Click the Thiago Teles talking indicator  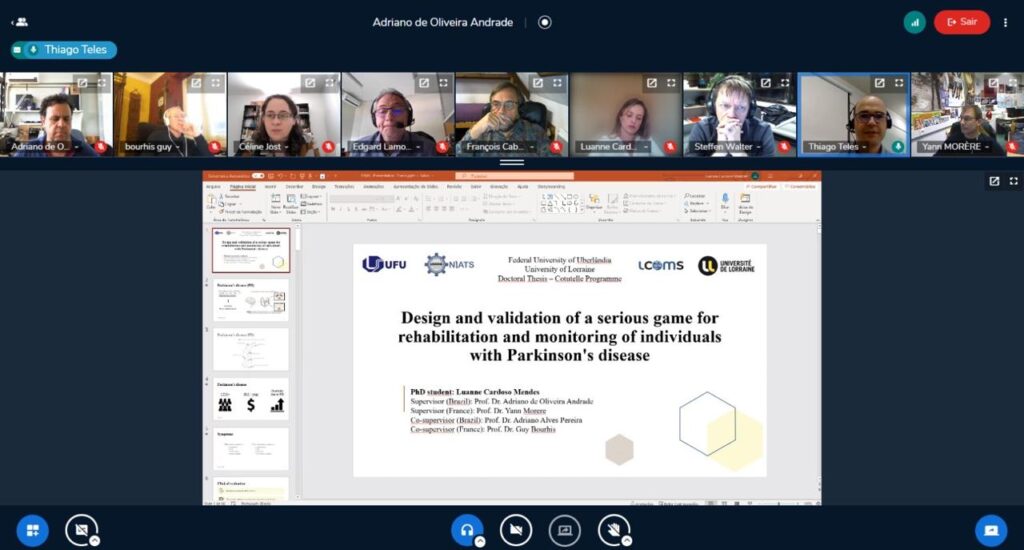64,50
